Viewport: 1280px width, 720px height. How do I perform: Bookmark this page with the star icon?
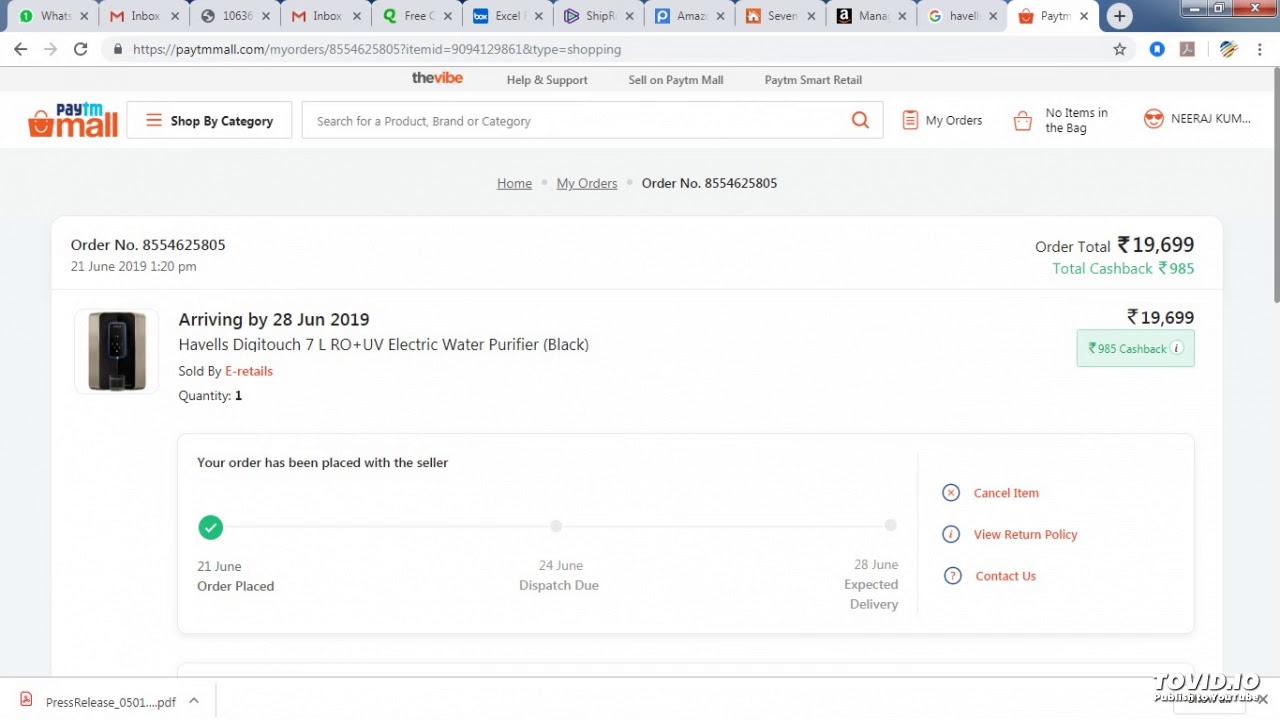[1120, 49]
